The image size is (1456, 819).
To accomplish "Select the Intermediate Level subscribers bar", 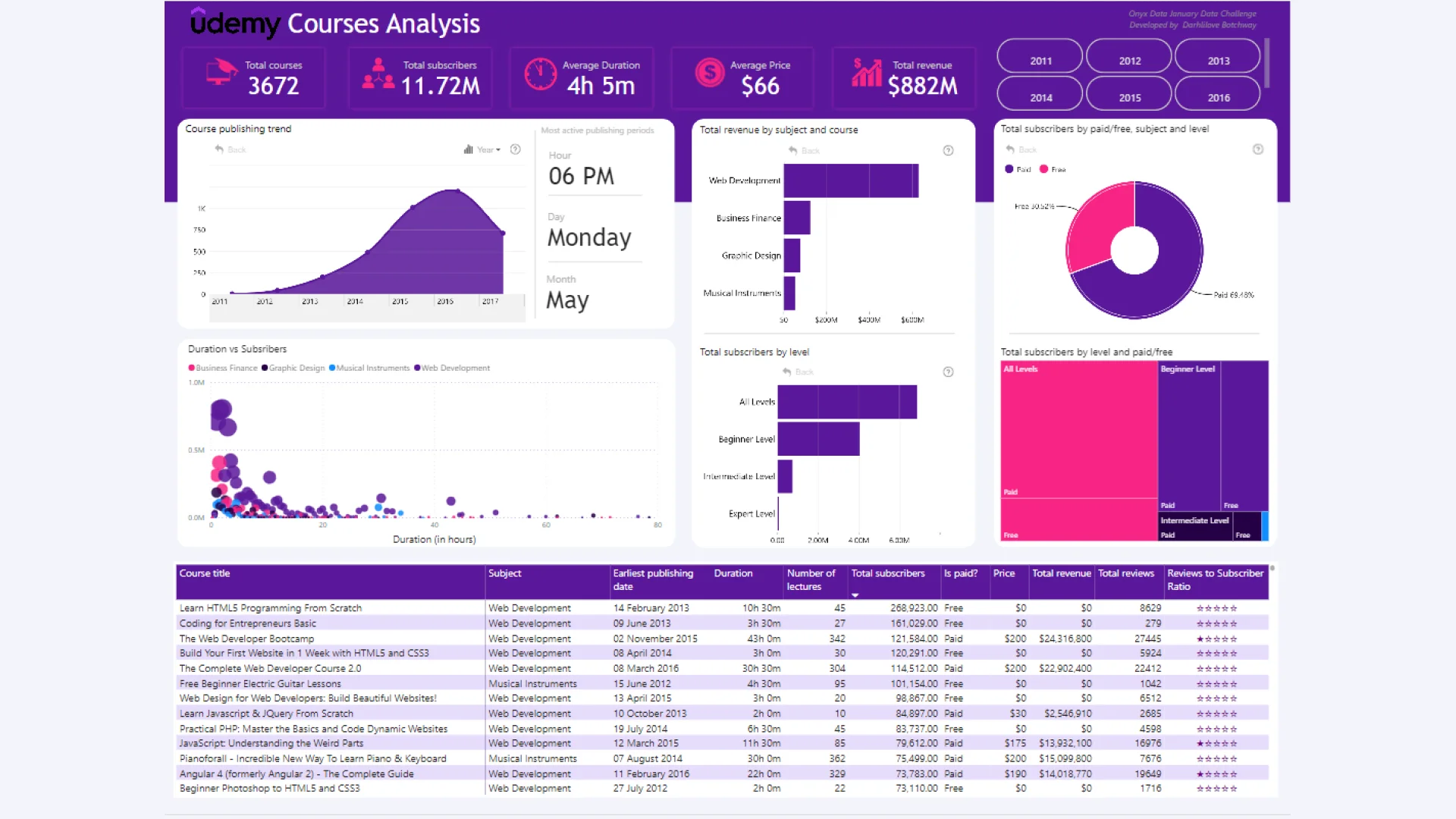I will click(785, 476).
